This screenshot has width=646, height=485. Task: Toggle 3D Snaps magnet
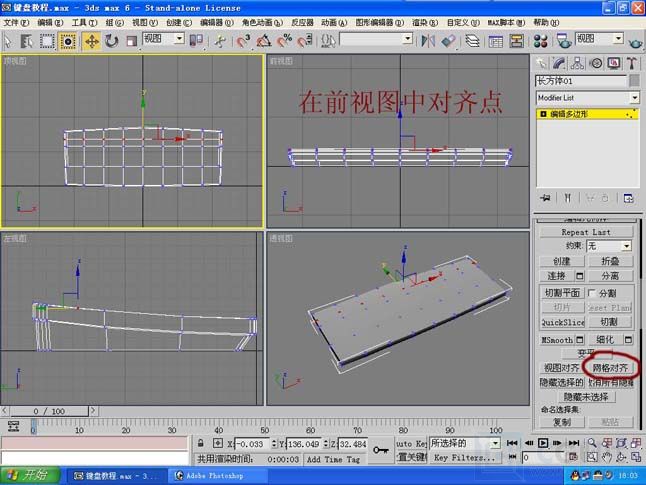[x=243, y=41]
